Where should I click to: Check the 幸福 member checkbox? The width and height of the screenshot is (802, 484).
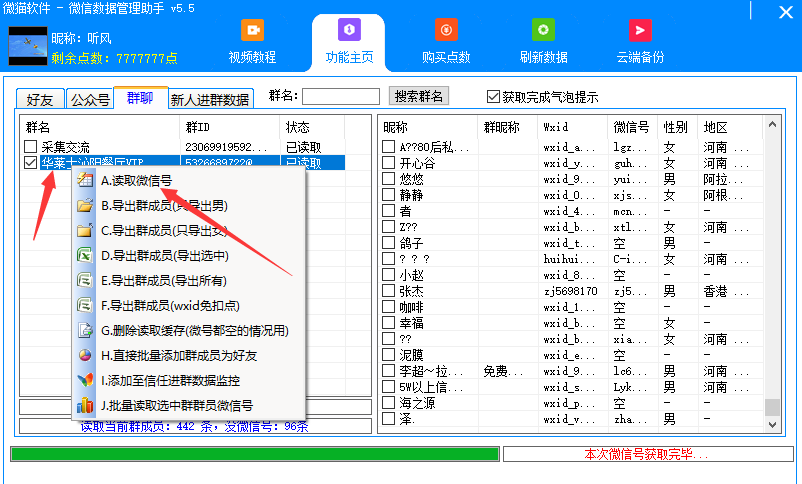tap(389, 323)
